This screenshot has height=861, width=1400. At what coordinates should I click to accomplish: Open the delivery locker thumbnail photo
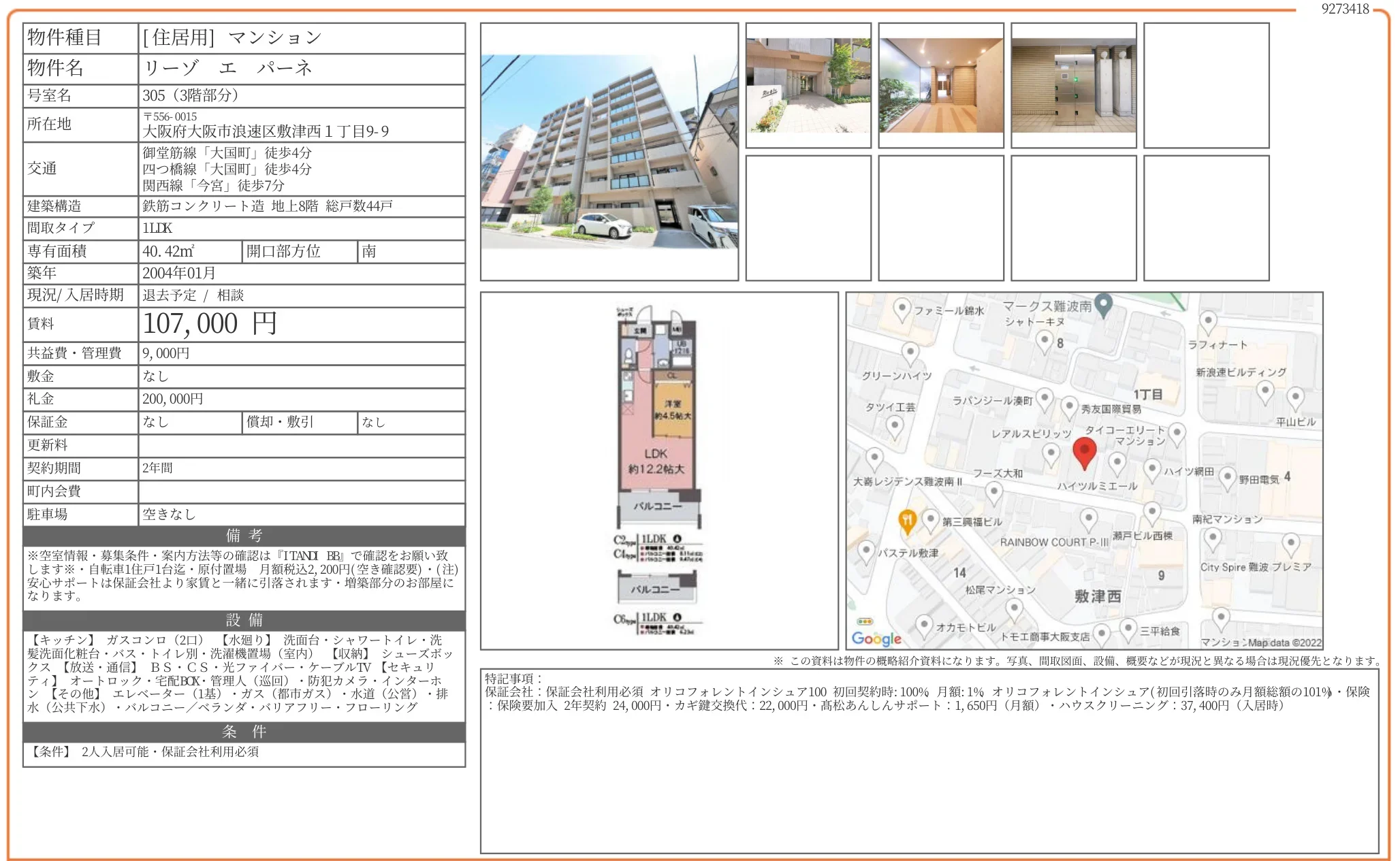click(1073, 86)
